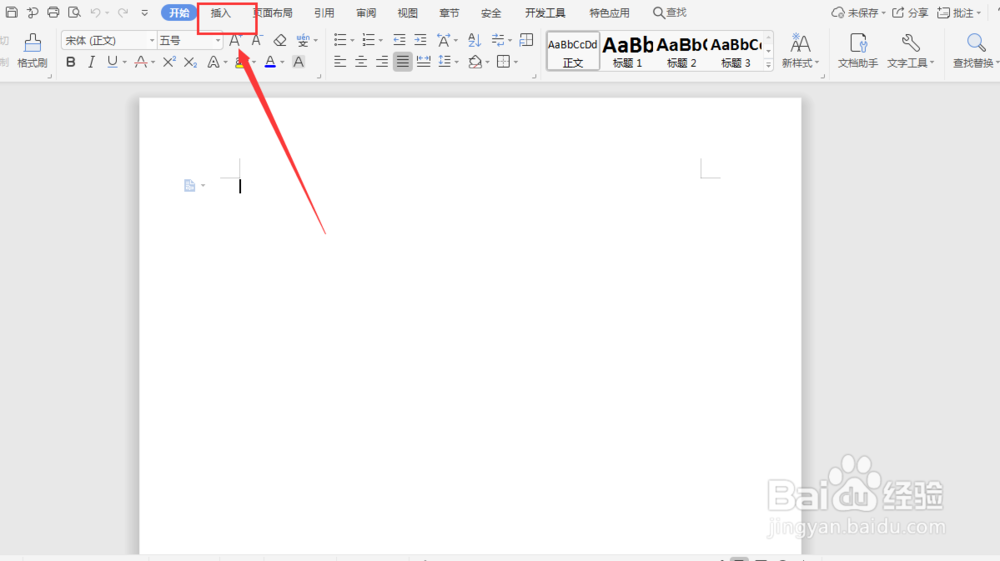
Task: Click the bulleted list icon
Action: click(340, 40)
